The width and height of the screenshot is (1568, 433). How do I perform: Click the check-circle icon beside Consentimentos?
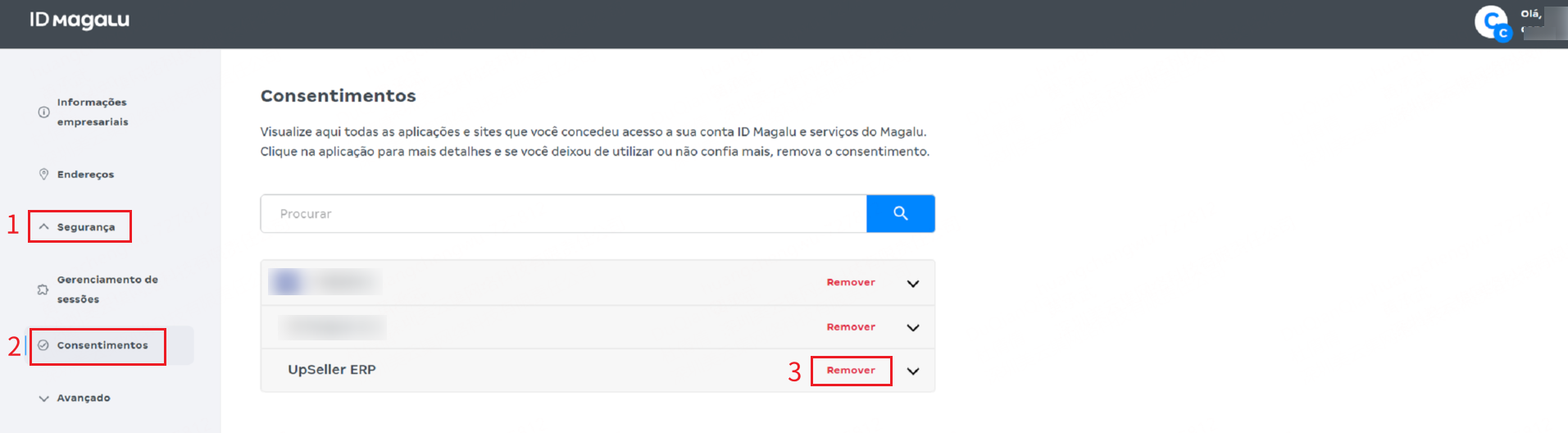pyautogui.click(x=43, y=345)
